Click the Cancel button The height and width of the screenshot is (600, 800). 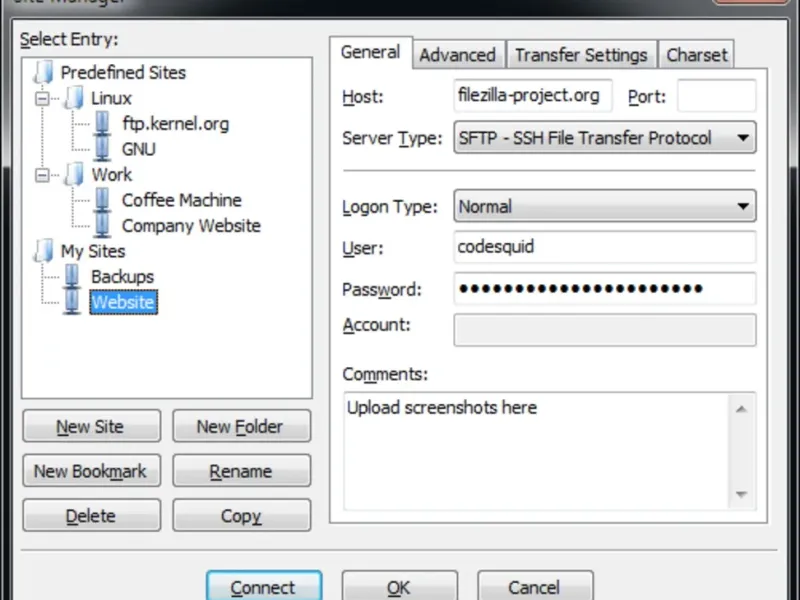535,587
